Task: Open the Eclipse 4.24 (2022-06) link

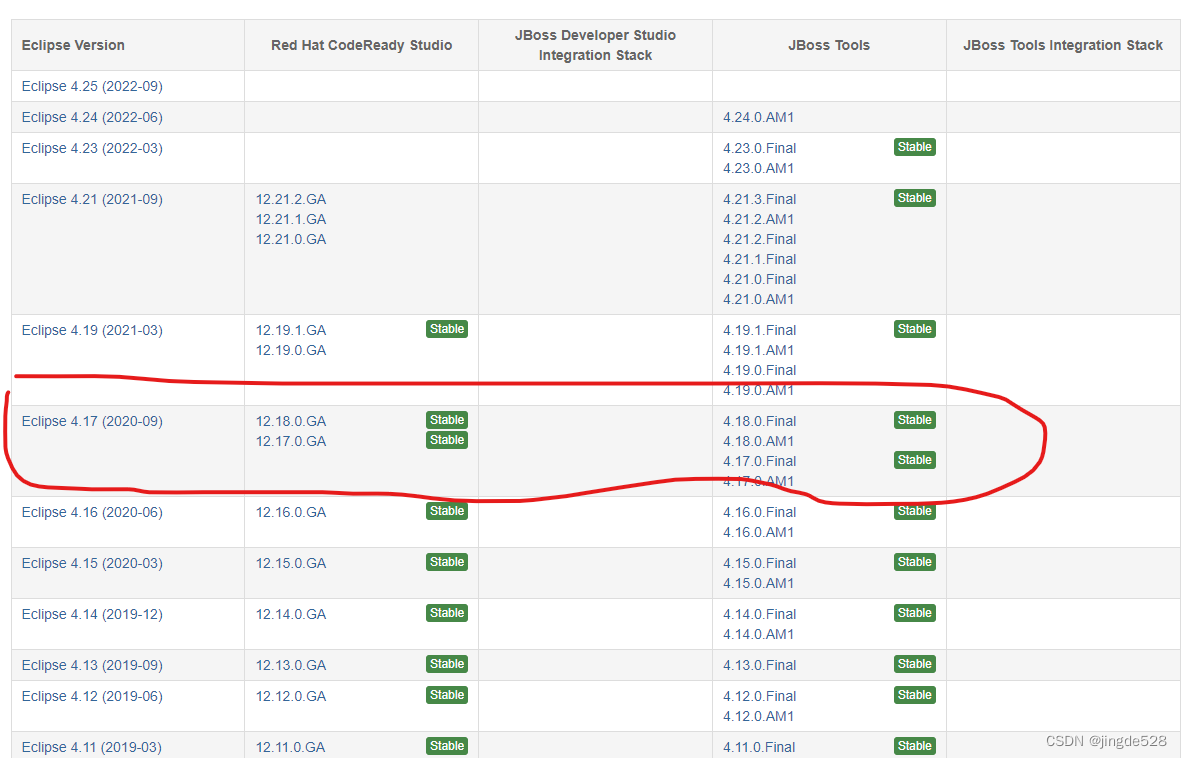Action: pos(92,118)
